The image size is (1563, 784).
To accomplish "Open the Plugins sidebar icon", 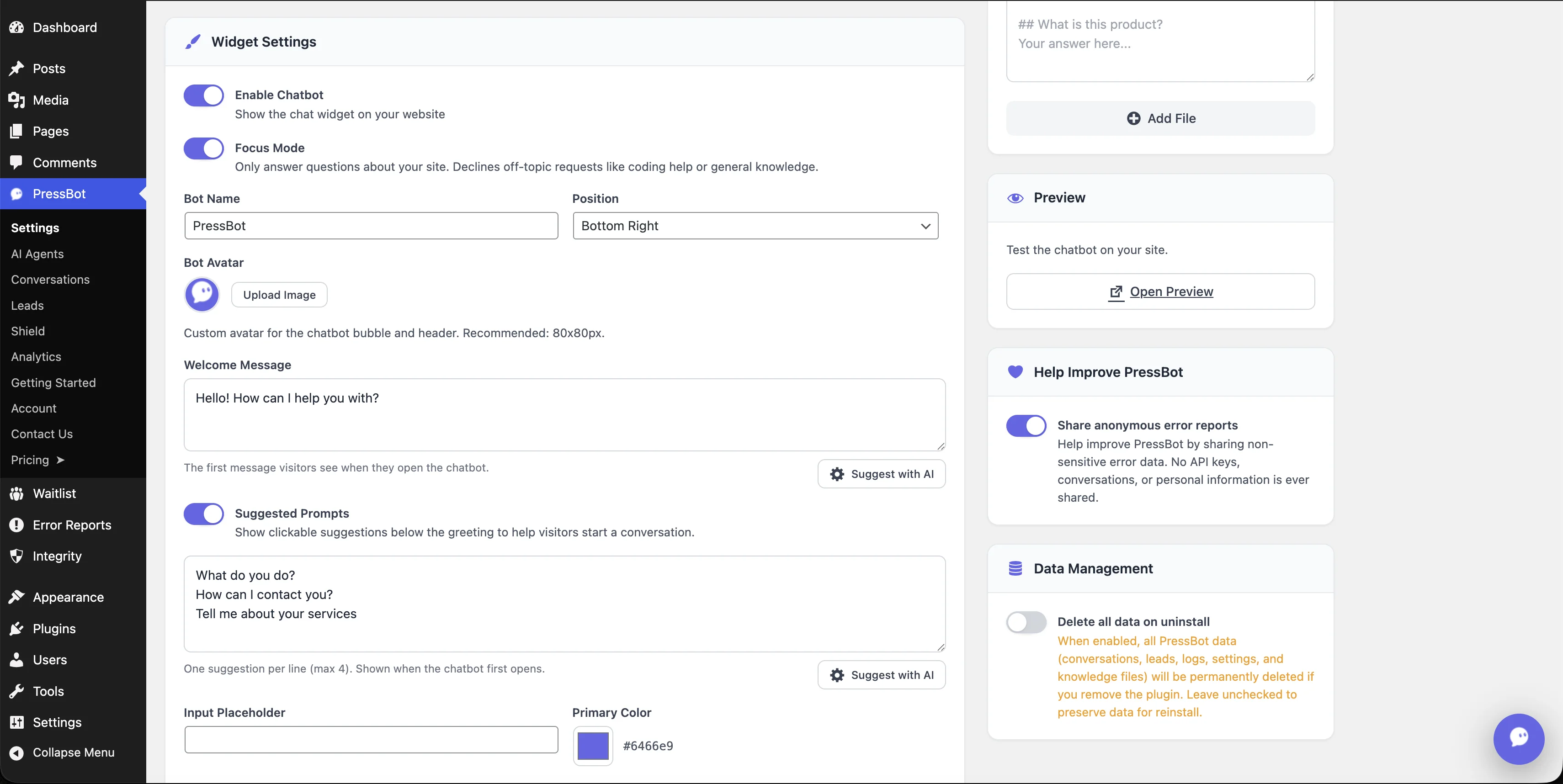I will [16, 628].
